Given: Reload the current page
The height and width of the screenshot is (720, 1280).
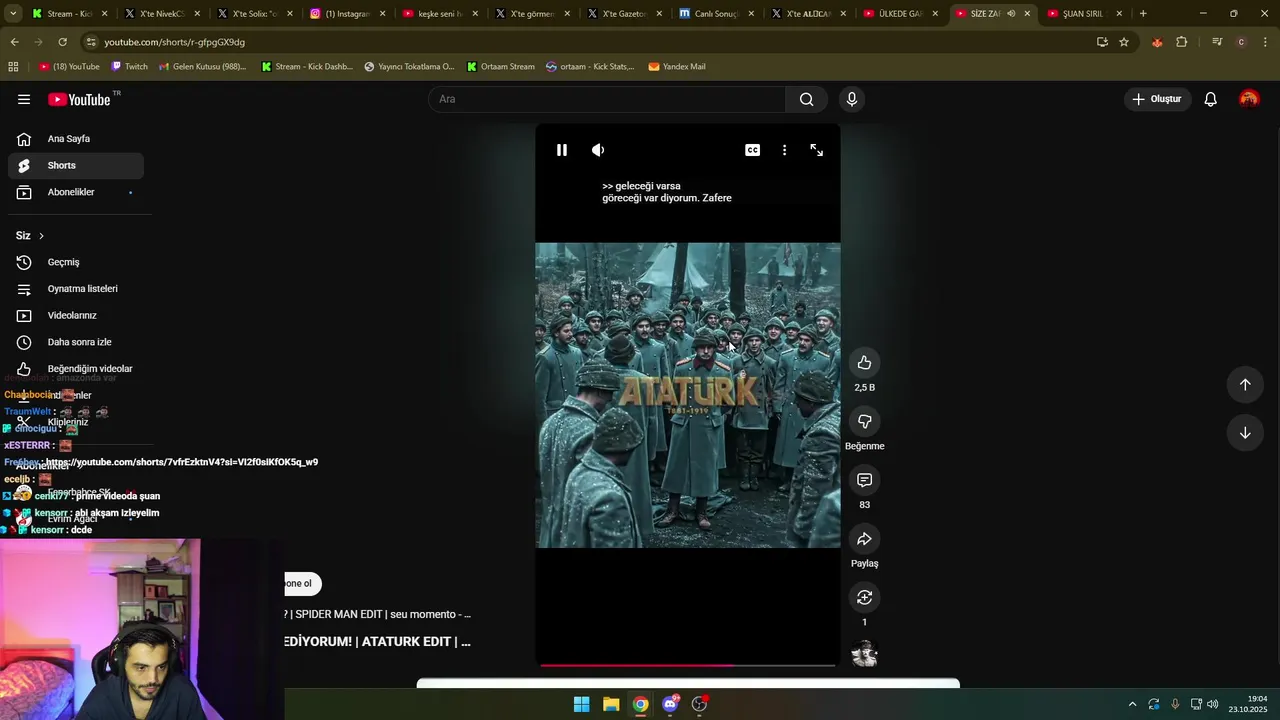Looking at the screenshot, I should pos(62,42).
